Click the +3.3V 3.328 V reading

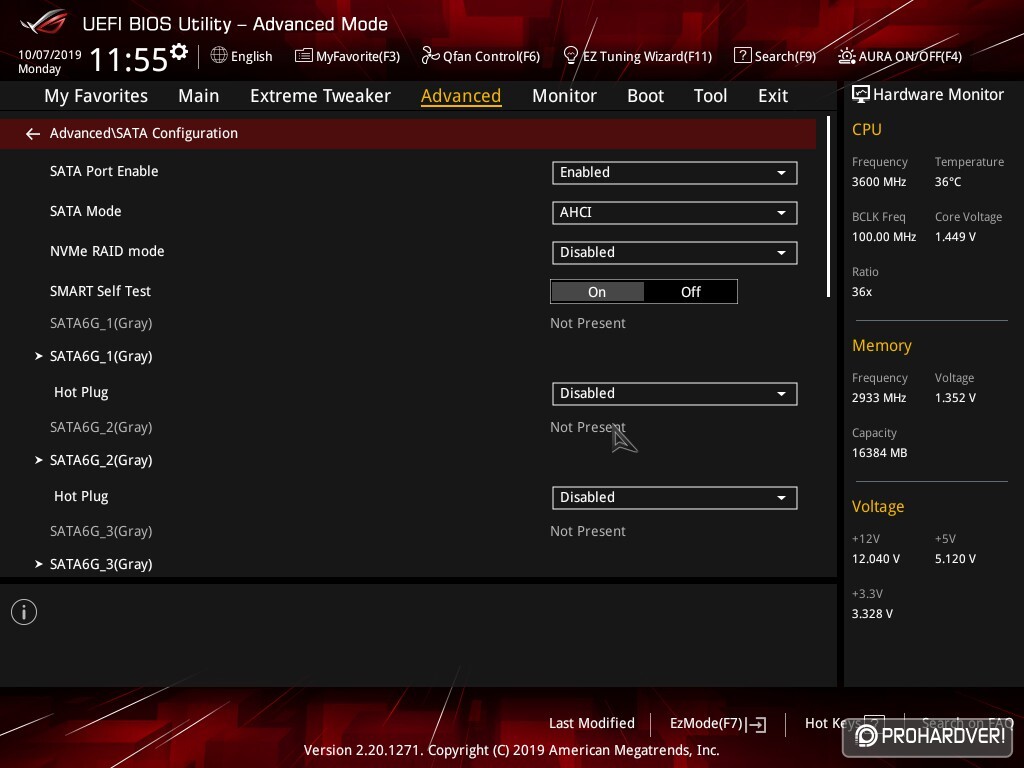(872, 614)
